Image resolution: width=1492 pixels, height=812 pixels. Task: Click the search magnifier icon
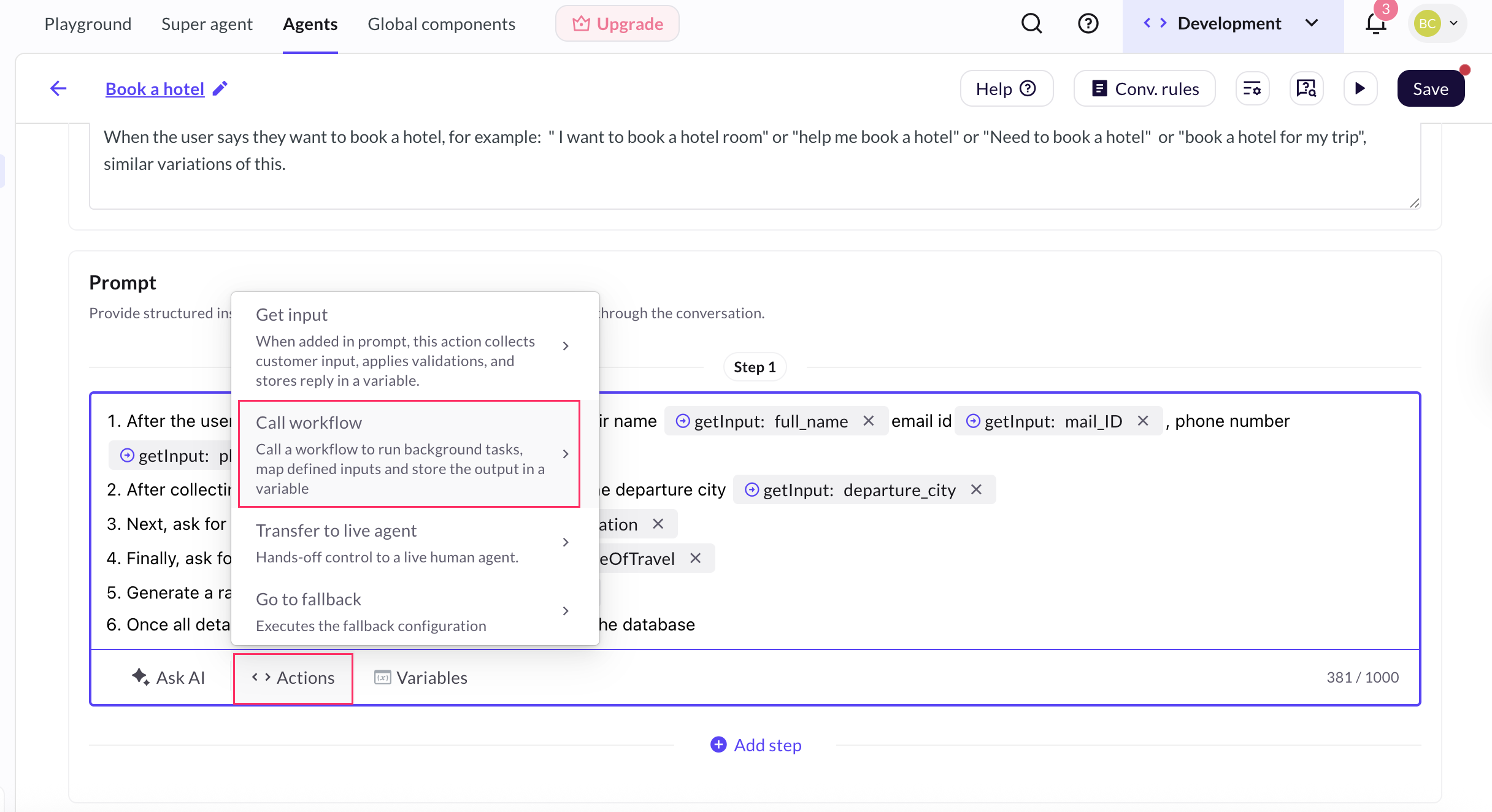(1031, 24)
